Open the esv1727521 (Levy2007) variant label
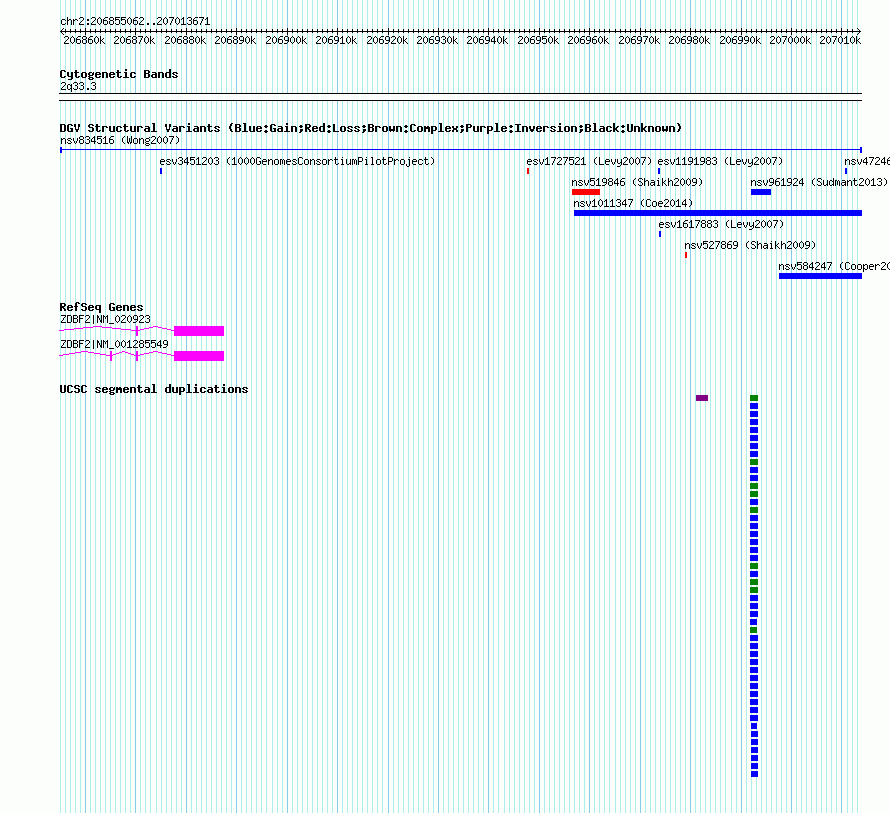Image resolution: width=890 pixels, height=813 pixels. (x=589, y=161)
